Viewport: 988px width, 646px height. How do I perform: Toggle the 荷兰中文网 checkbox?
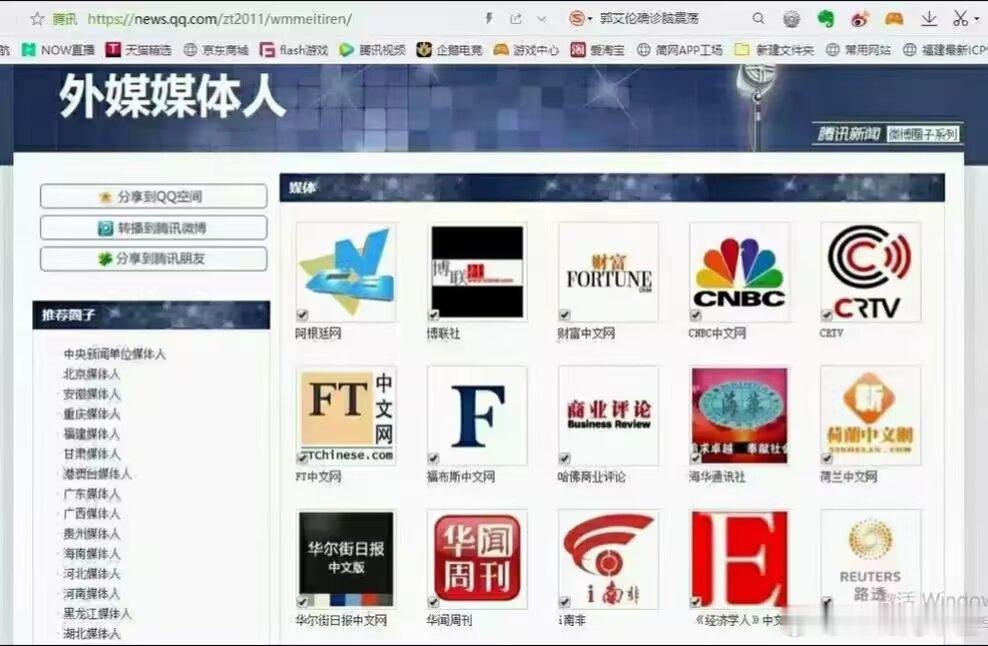827,458
